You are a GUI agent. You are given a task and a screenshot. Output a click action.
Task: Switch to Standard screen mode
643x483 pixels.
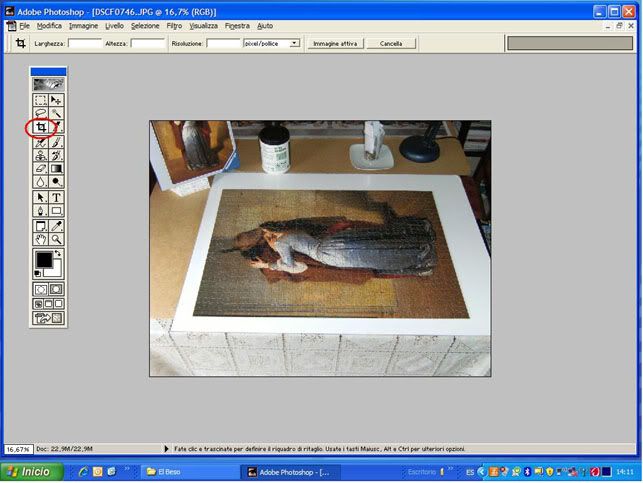pos(38,304)
